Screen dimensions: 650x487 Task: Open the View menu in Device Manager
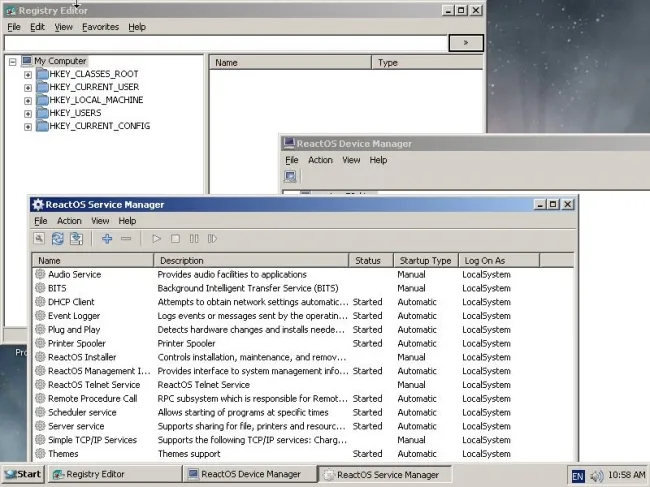(351, 160)
